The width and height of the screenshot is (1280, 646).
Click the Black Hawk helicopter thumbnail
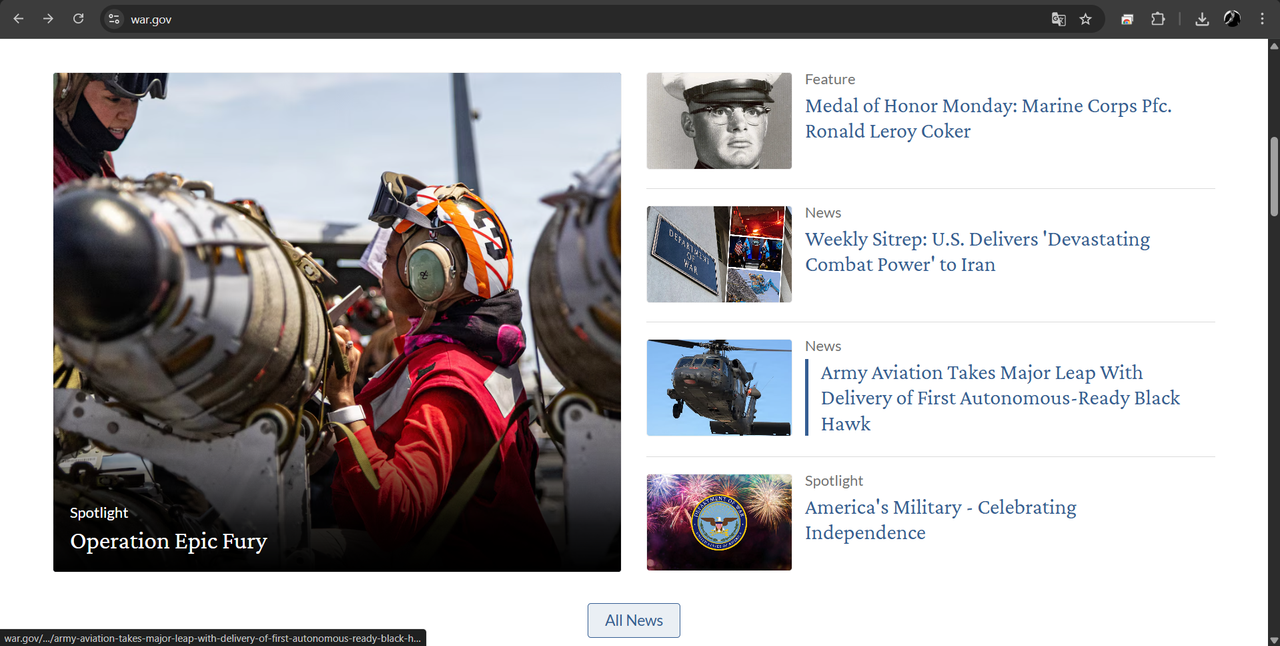coord(719,388)
